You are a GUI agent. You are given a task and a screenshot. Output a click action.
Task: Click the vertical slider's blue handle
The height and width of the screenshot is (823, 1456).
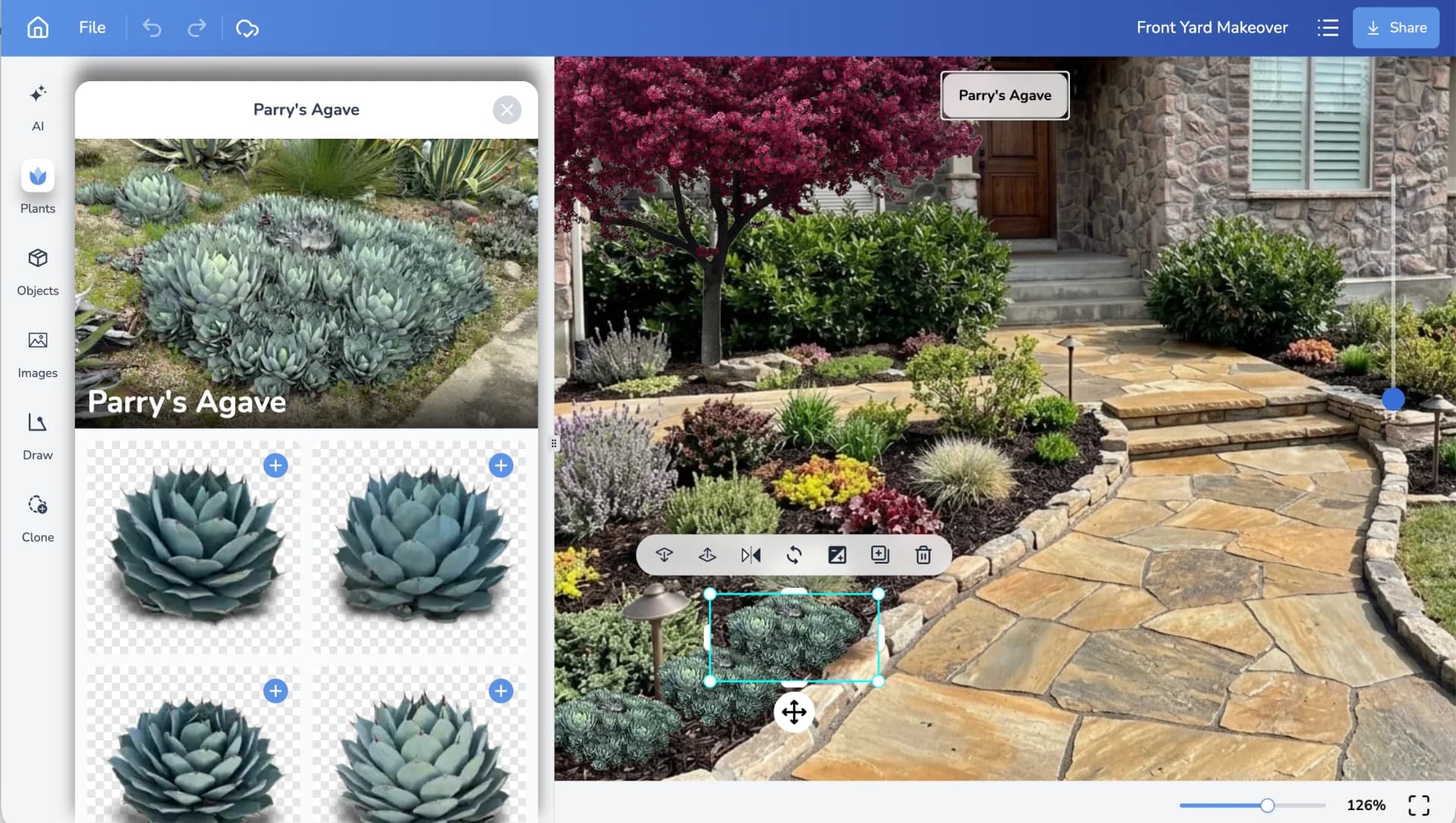tap(1393, 399)
